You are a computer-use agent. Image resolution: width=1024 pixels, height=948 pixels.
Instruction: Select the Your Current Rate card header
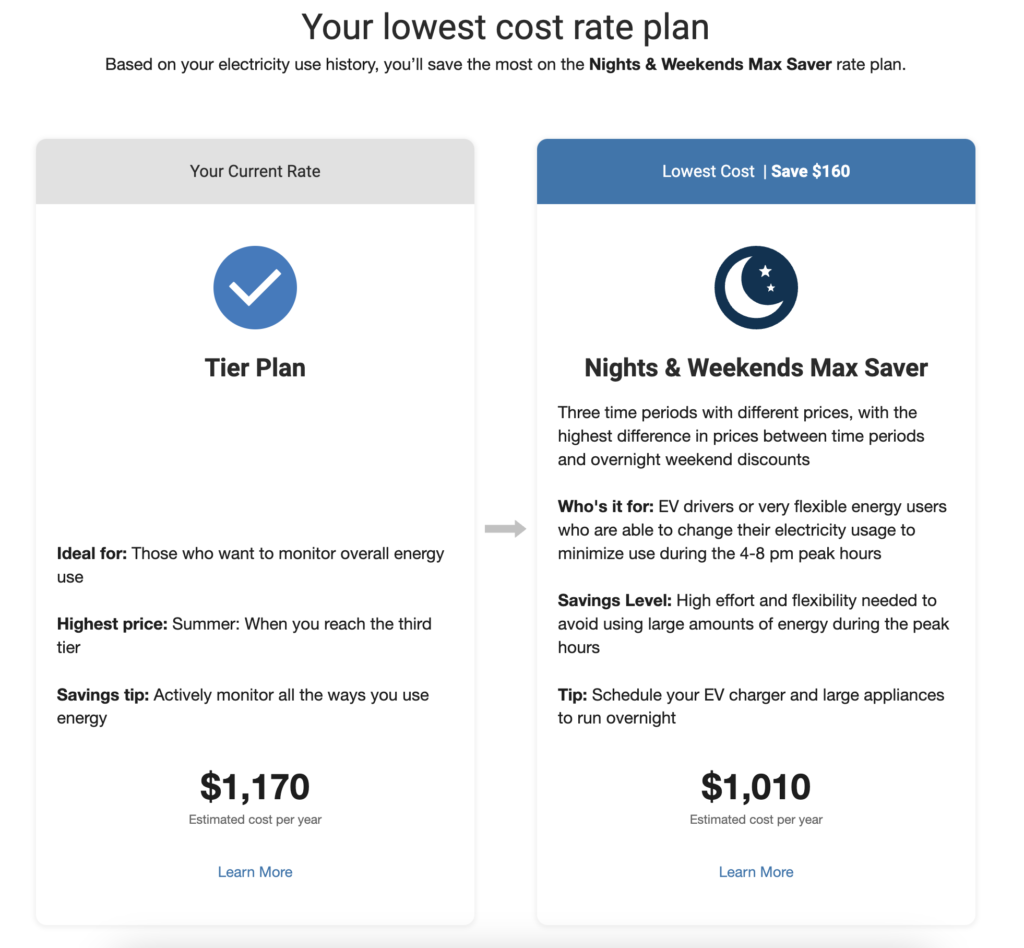click(255, 171)
